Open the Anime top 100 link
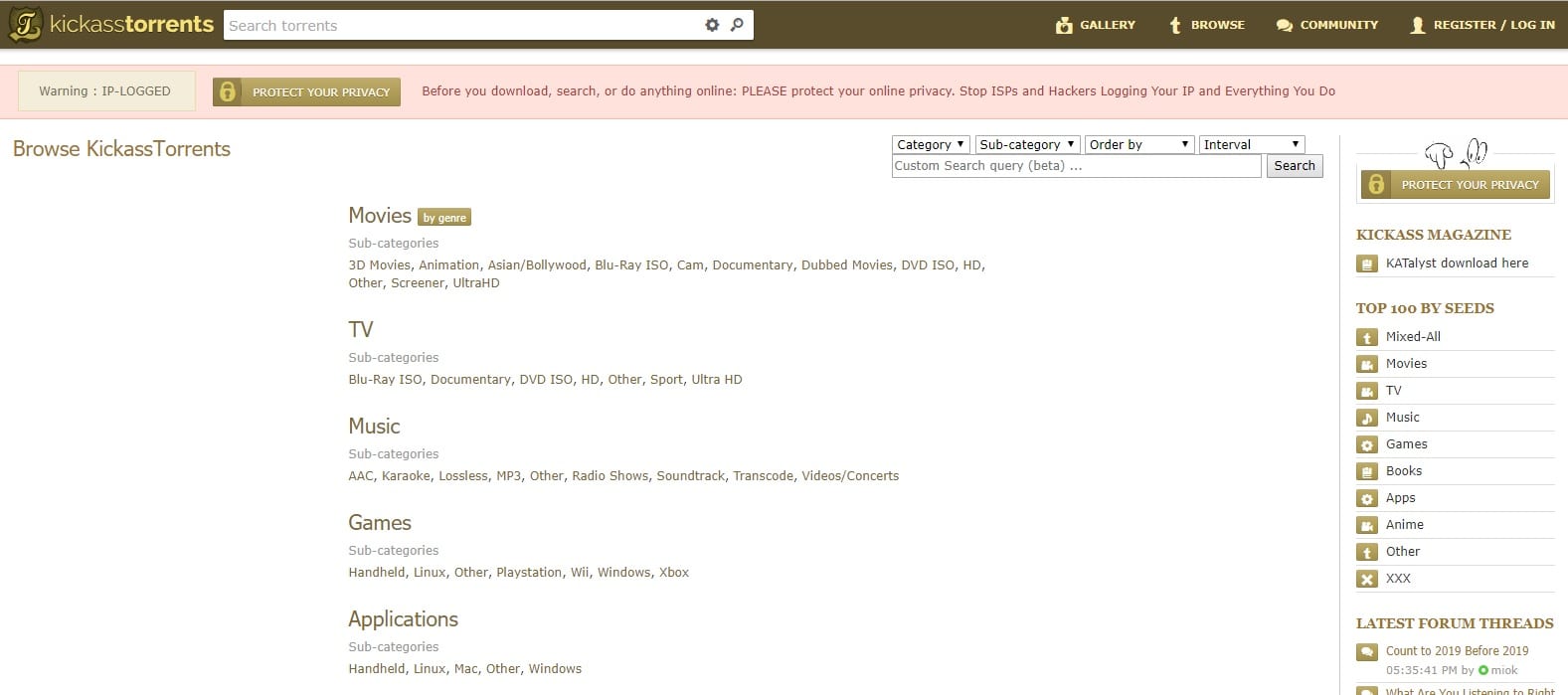The height and width of the screenshot is (695, 1568). 1405,525
